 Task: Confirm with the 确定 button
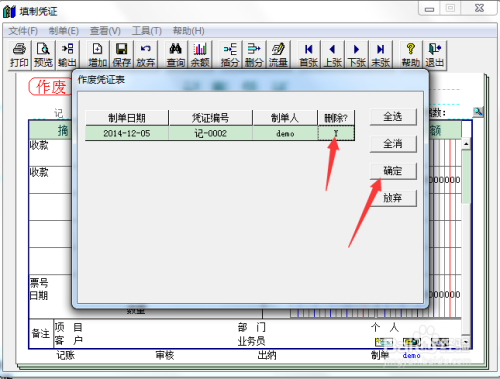[393, 171]
